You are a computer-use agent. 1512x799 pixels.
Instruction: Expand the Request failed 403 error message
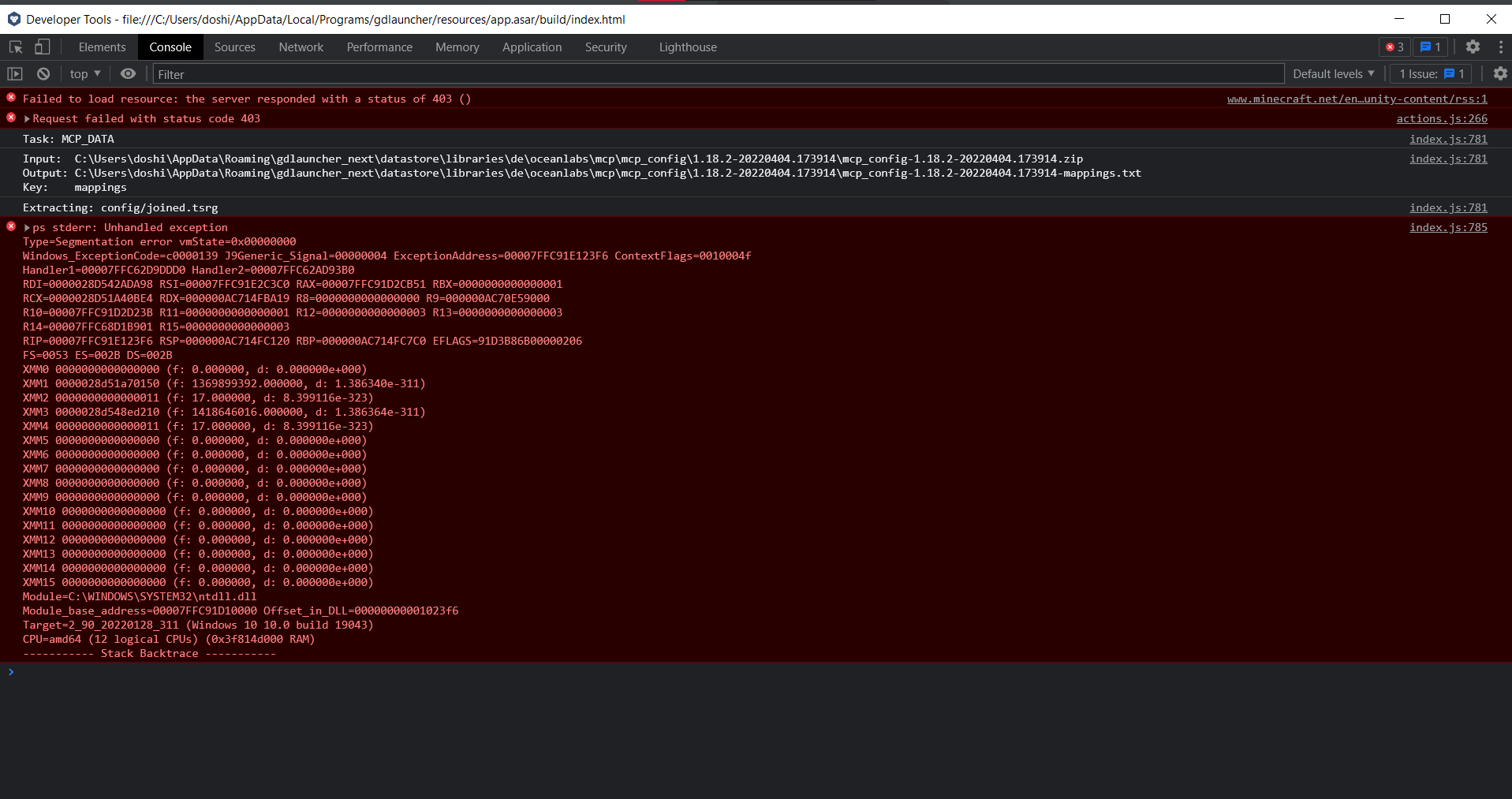click(x=27, y=118)
